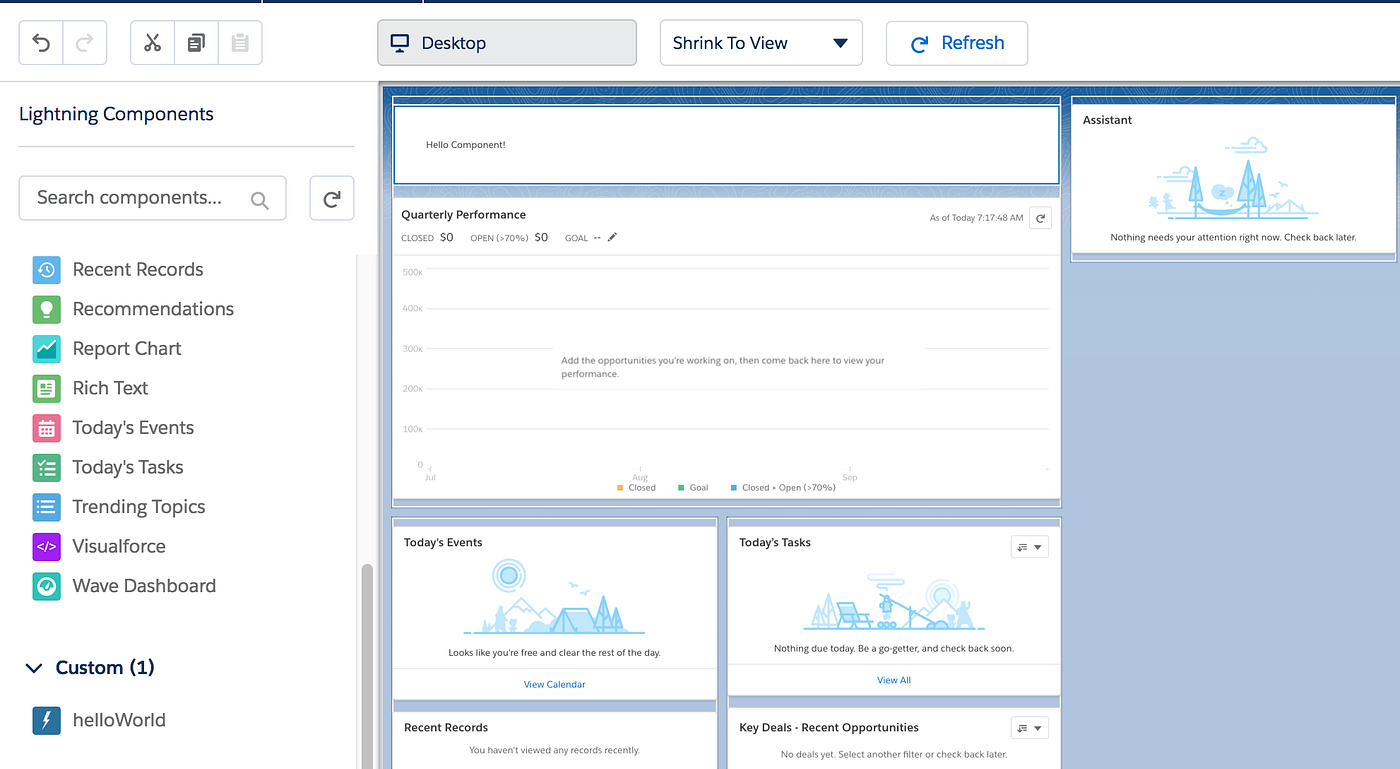Click the refresh icon beside the component search
This screenshot has width=1400, height=769.
331,197
